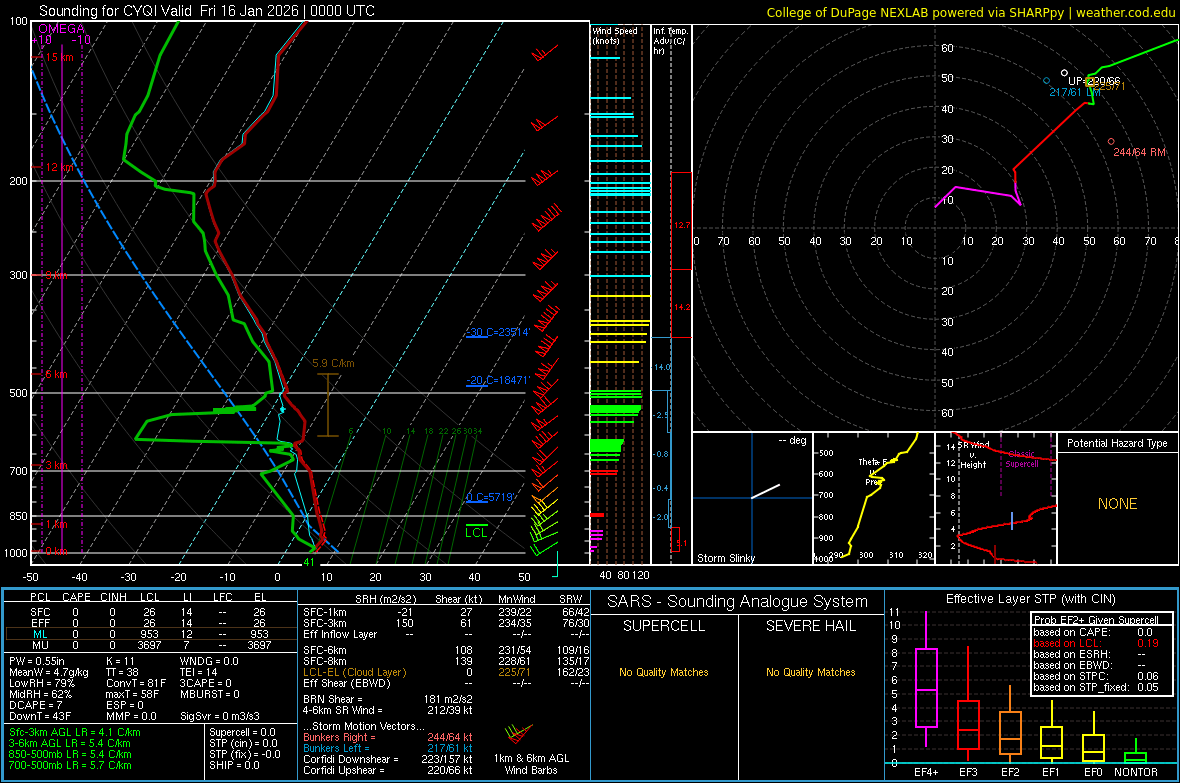Viewport: 1180px width, 783px height.
Task: Click the 'LCL-EL (Cloud Layer)' row
Action: 446,672
